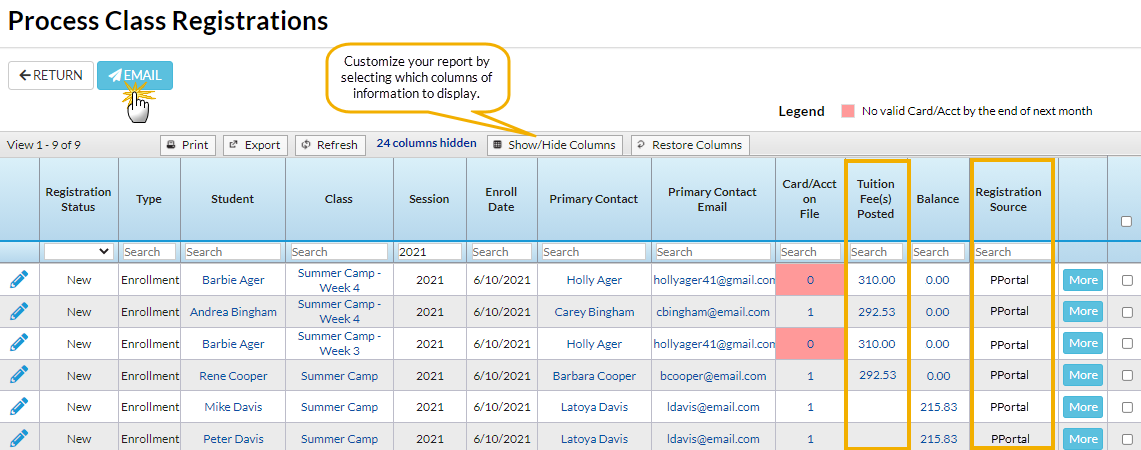Click the Tuition Fee(s) Posted search field
1141x450 pixels.
(x=876, y=251)
